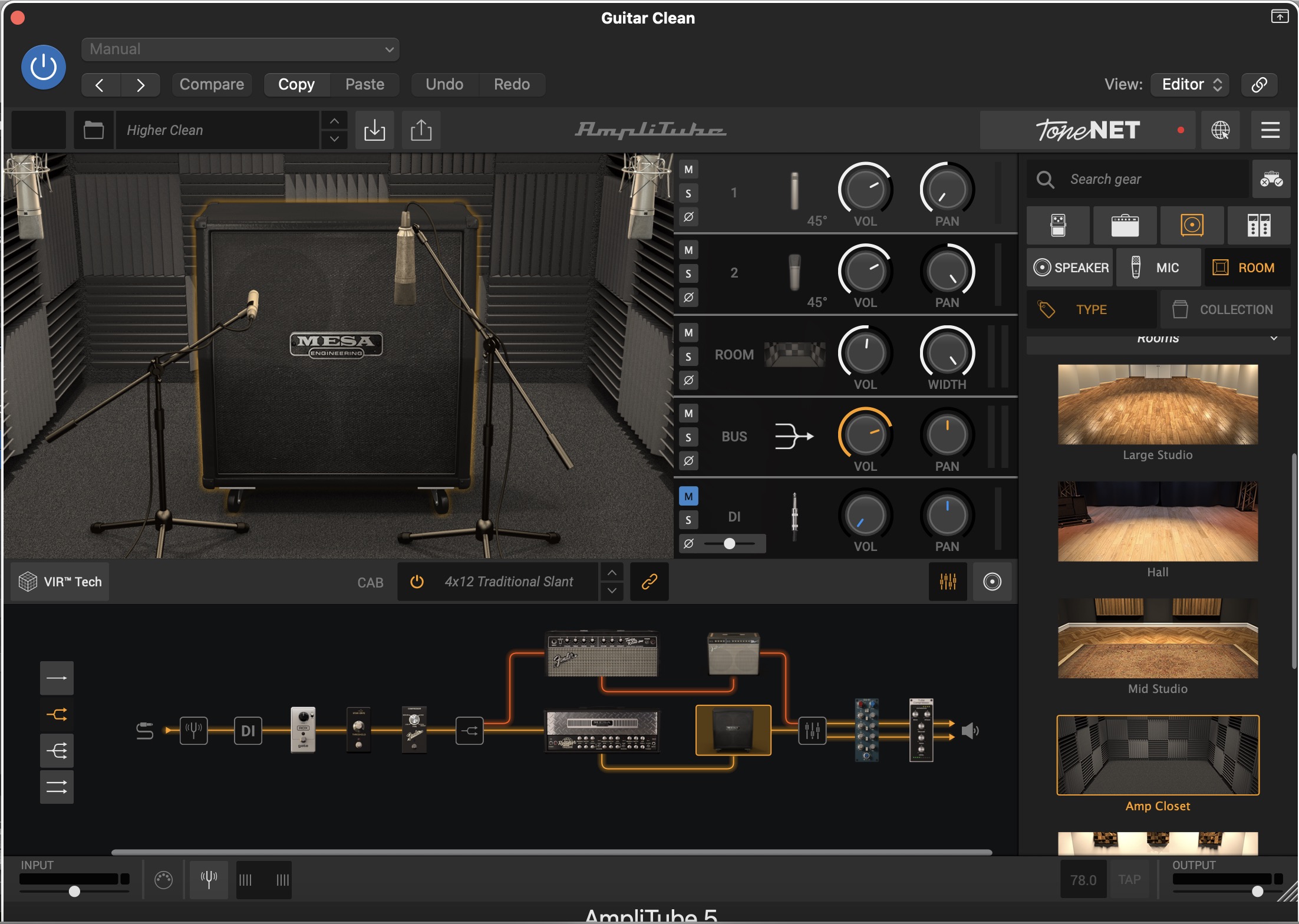Open the ToneNET panel

1087,130
